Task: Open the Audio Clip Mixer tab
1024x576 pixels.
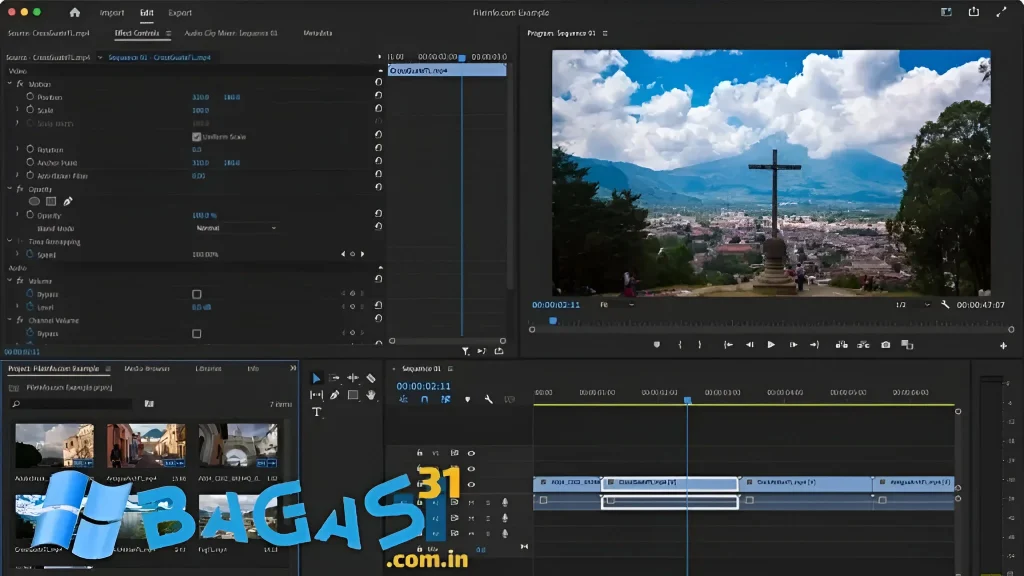Action: [x=231, y=33]
